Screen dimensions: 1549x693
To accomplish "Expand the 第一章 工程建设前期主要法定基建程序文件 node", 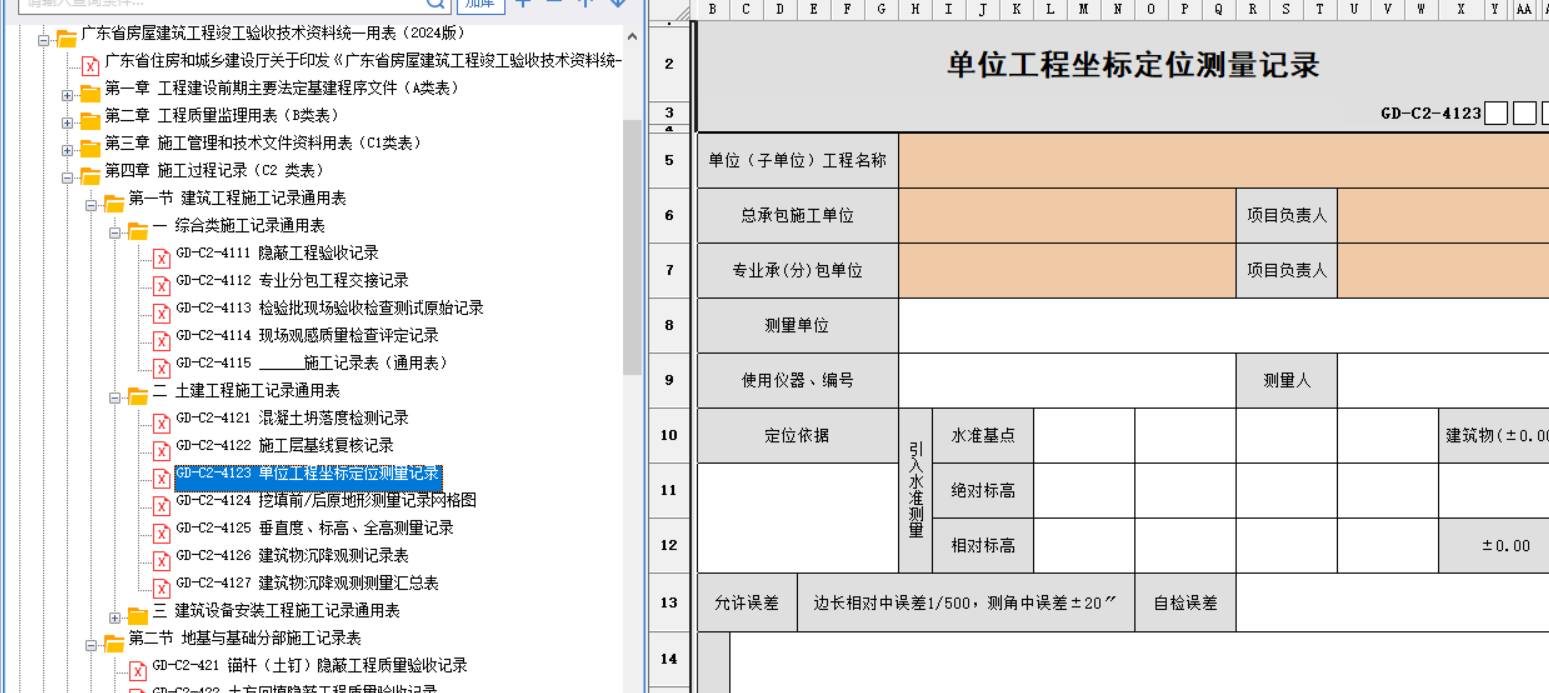I will (x=67, y=96).
